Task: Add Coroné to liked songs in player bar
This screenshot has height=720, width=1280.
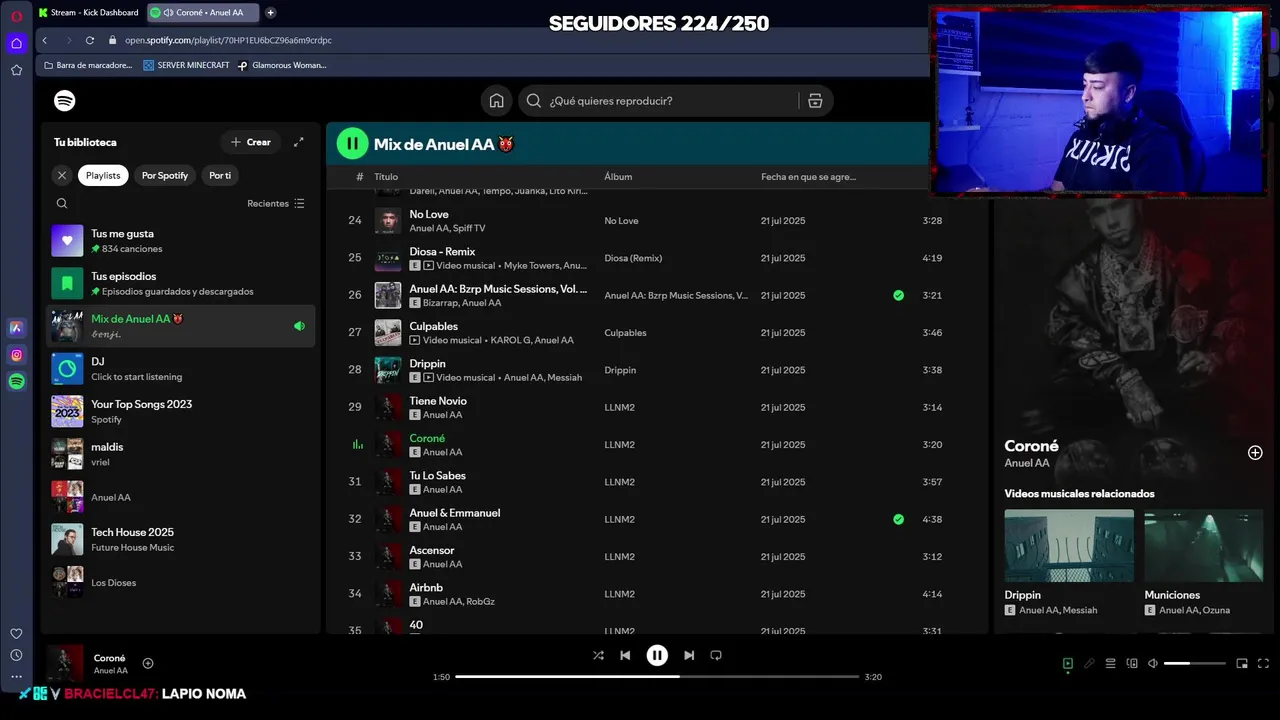Action: pos(148,663)
